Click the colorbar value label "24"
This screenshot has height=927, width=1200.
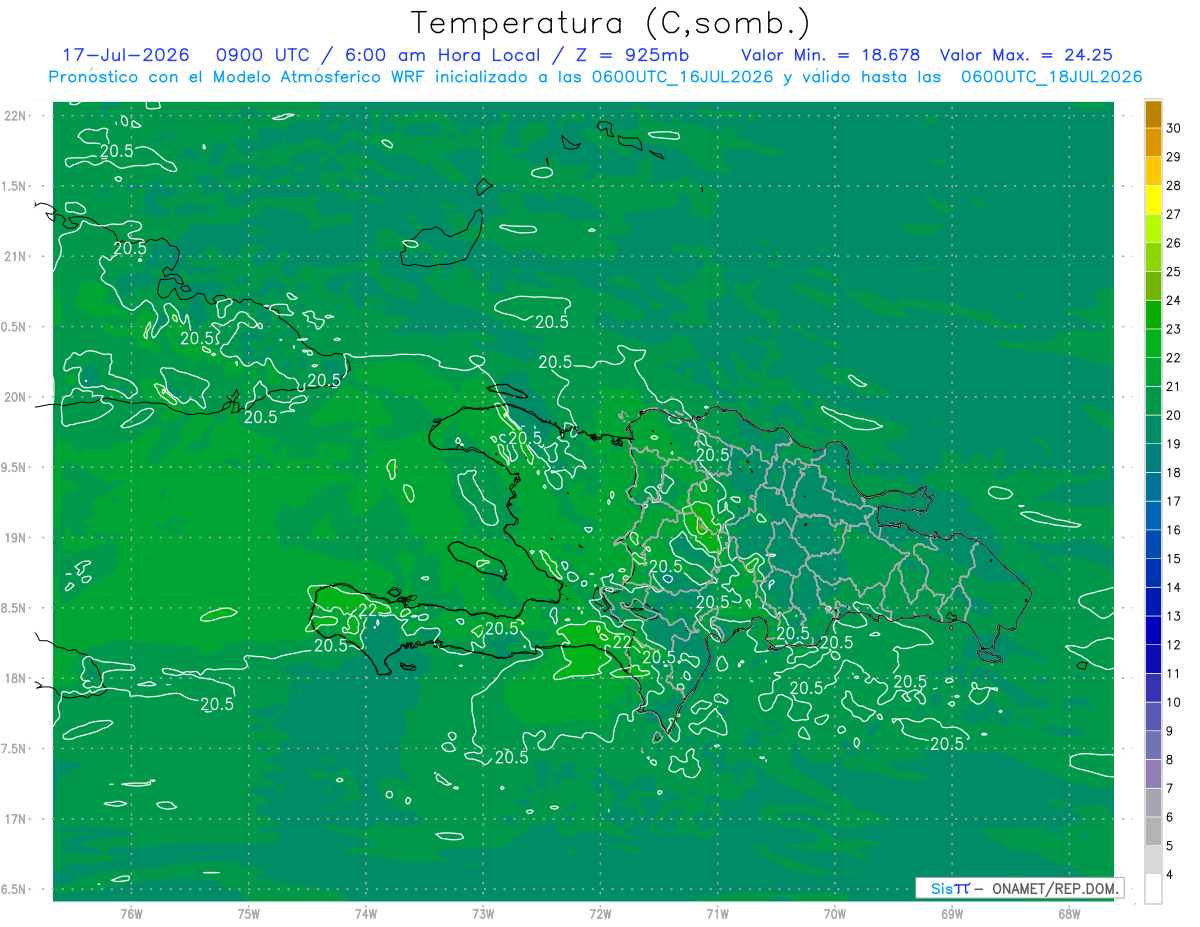[1173, 300]
